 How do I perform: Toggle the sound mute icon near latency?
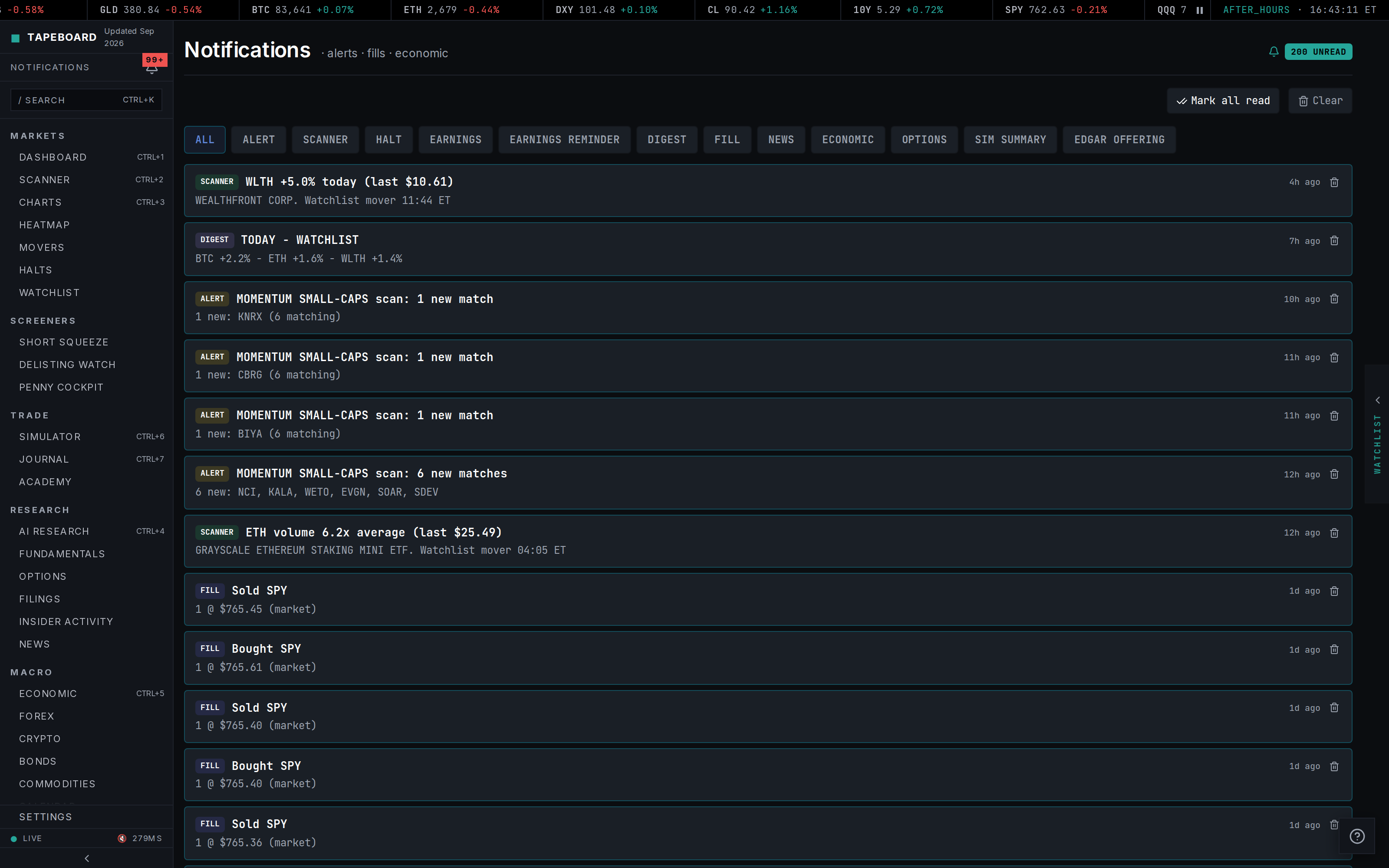(x=122, y=838)
